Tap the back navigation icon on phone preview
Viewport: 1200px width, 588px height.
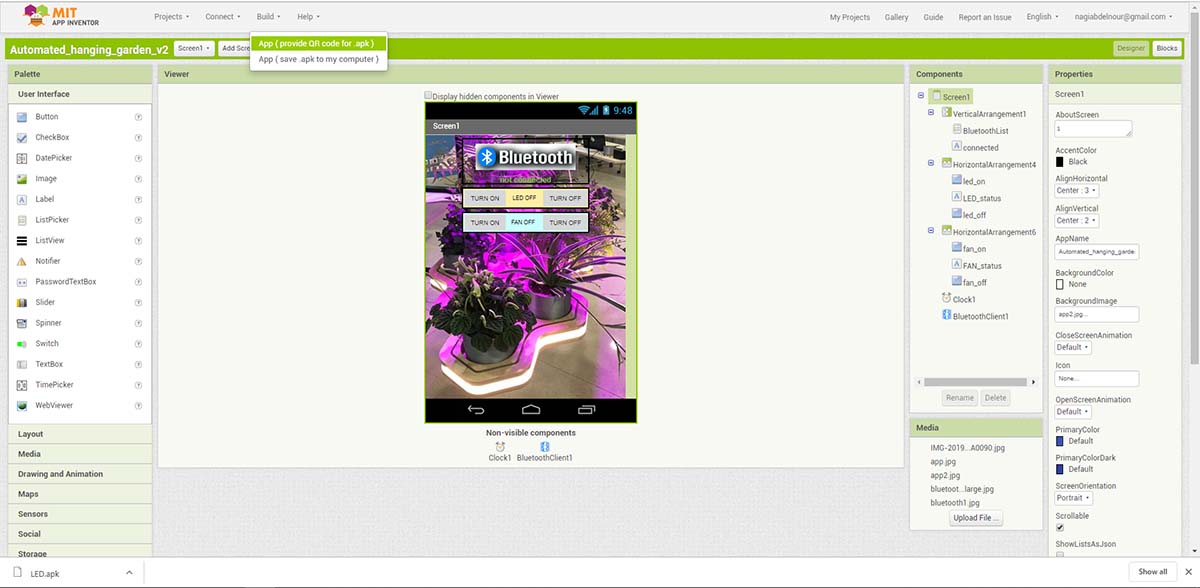(x=476, y=410)
